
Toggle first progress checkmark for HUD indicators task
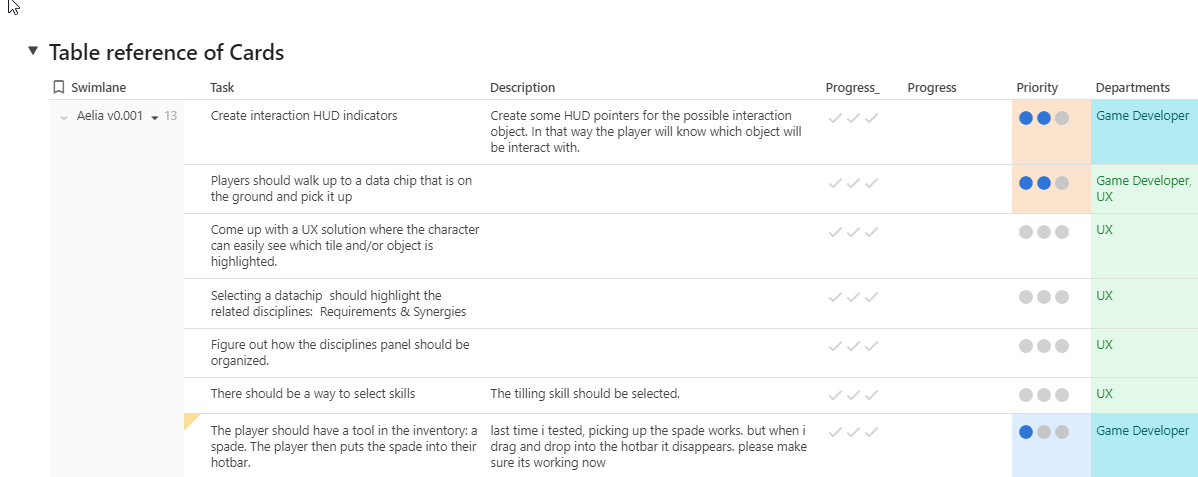tap(835, 118)
